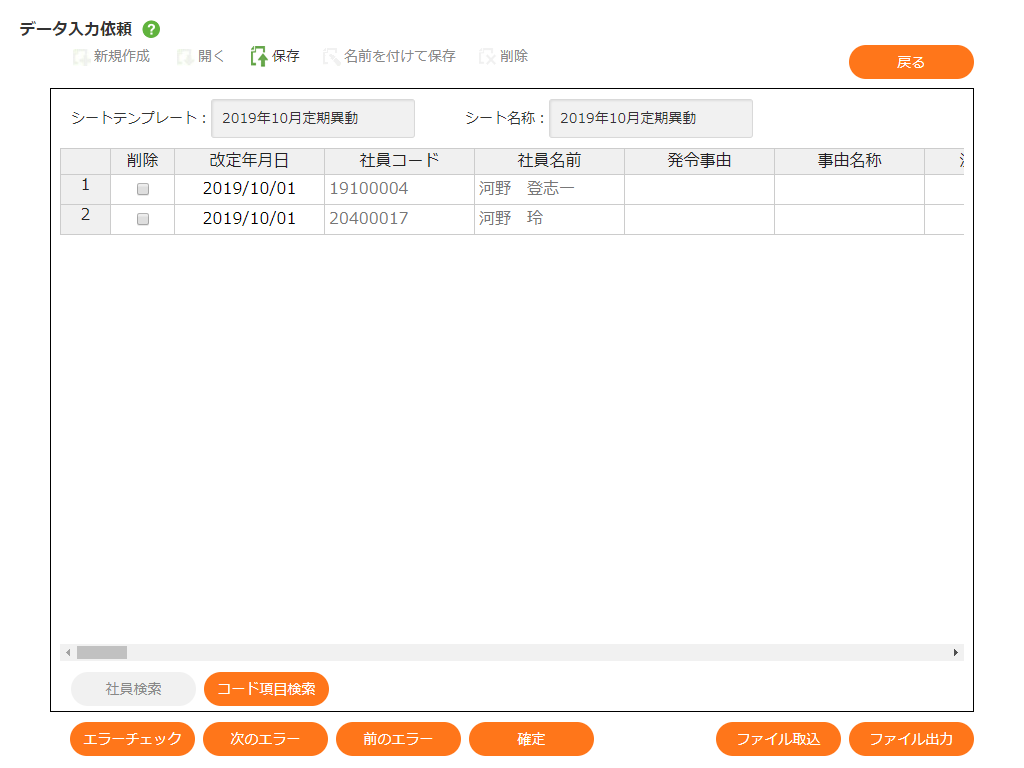Click the horizontal scrollbar thumb
This screenshot has height=768, width=1024.
click(x=102, y=652)
